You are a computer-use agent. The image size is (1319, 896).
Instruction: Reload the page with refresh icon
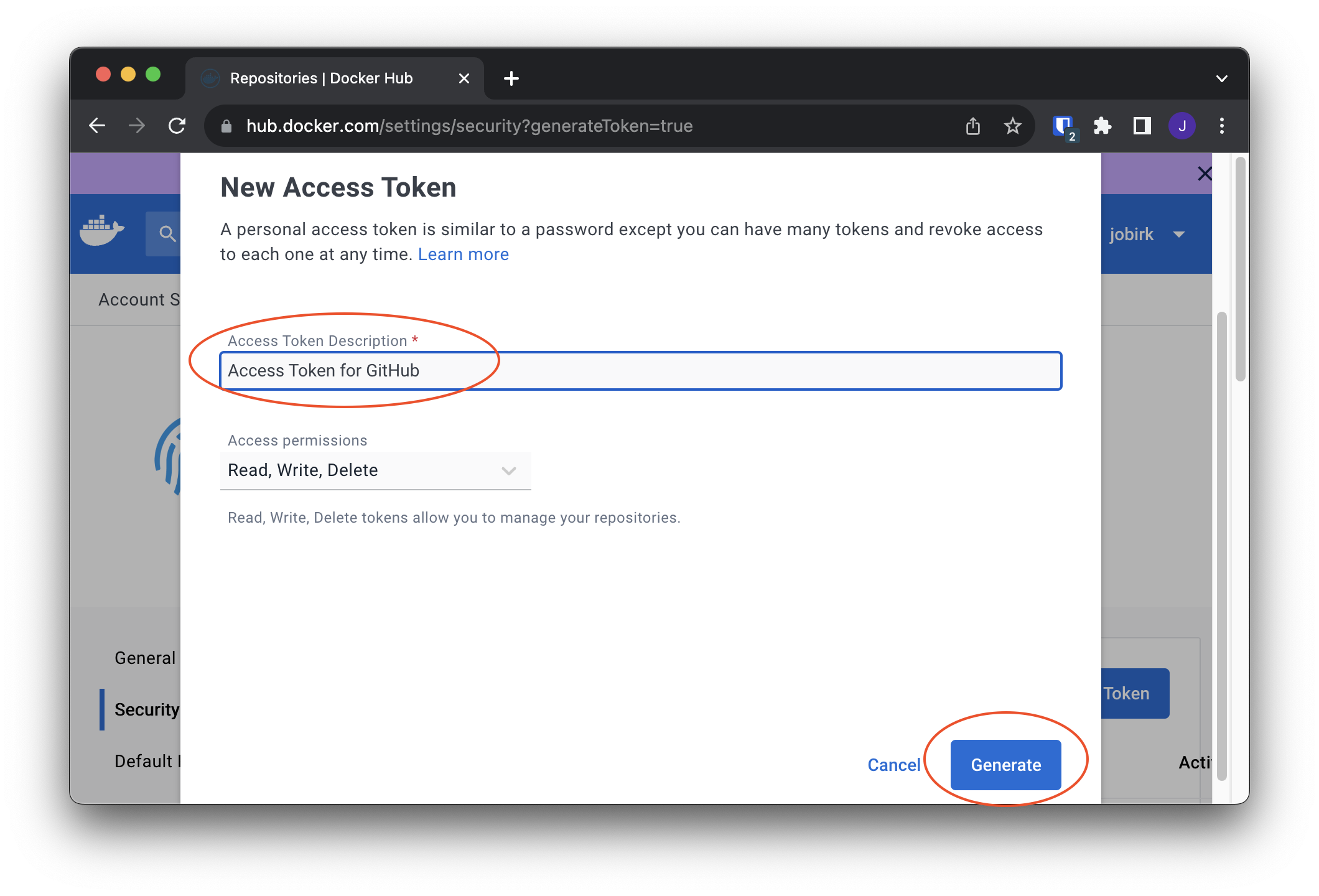pyautogui.click(x=177, y=126)
